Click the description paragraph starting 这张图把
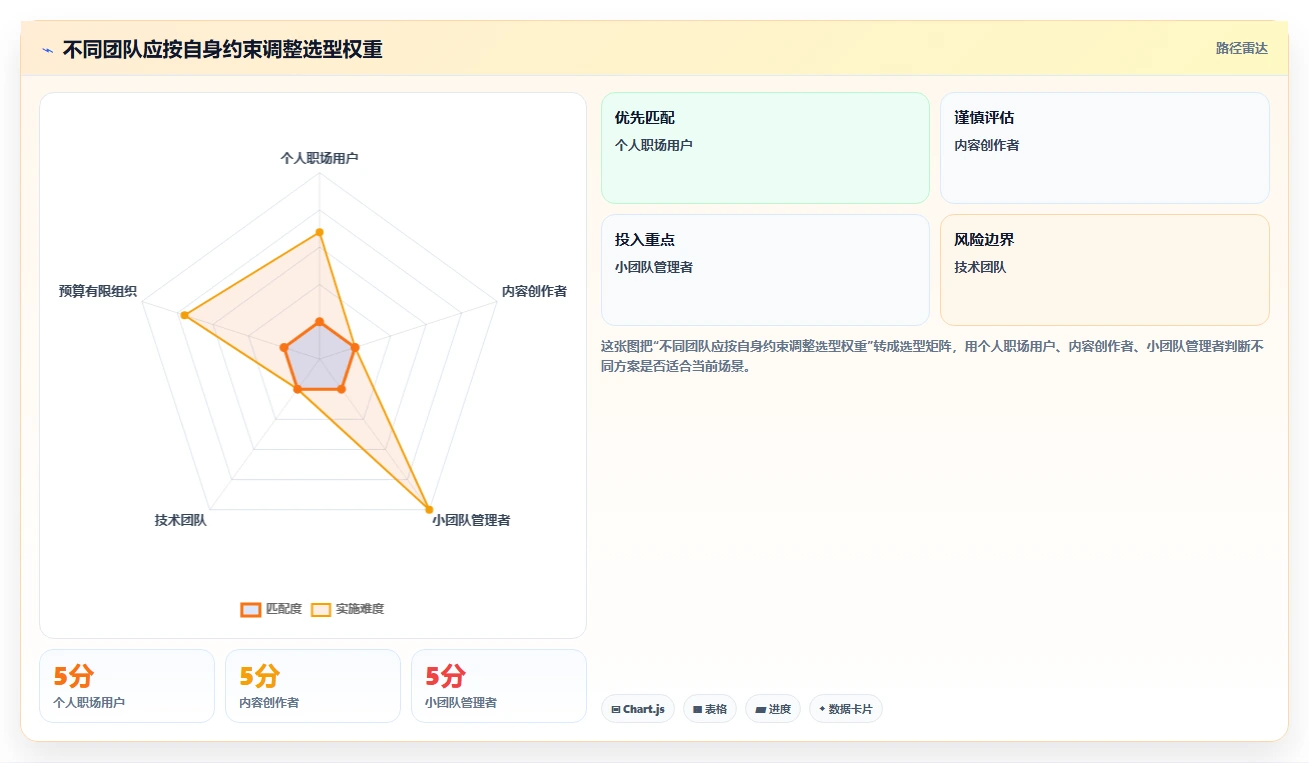The width and height of the screenshot is (1309, 763). tap(933, 356)
